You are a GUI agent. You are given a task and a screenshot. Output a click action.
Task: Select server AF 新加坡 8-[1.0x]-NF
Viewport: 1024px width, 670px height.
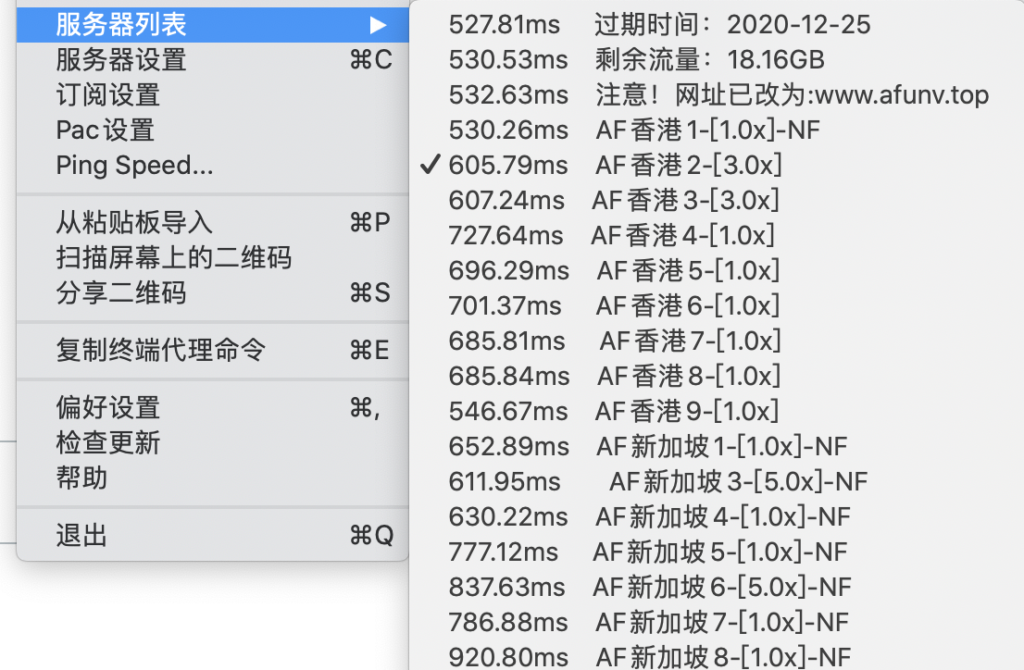716,657
